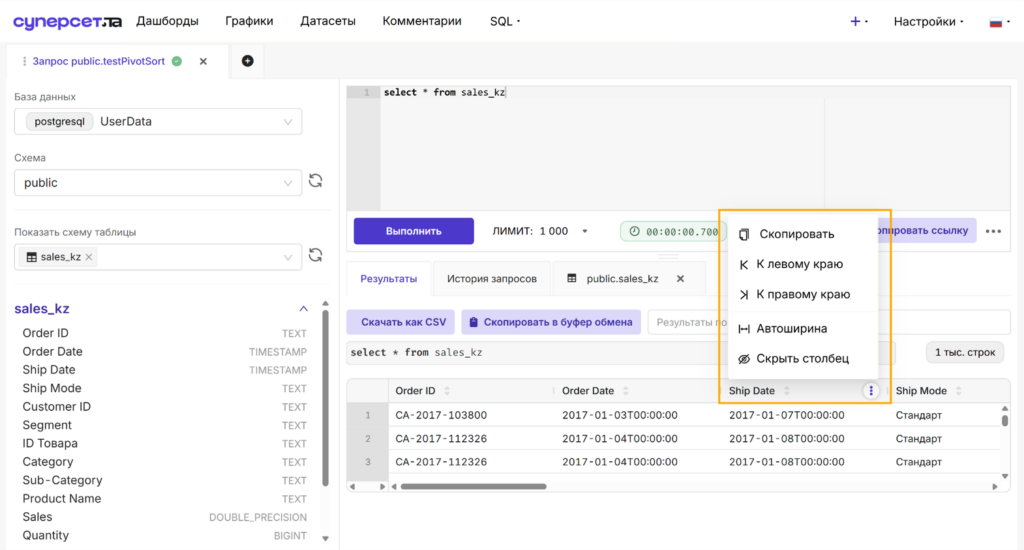Close the public.sales_kz preview tab
Image resolution: width=1024 pixels, height=550 pixels.
[x=680, y=279]
